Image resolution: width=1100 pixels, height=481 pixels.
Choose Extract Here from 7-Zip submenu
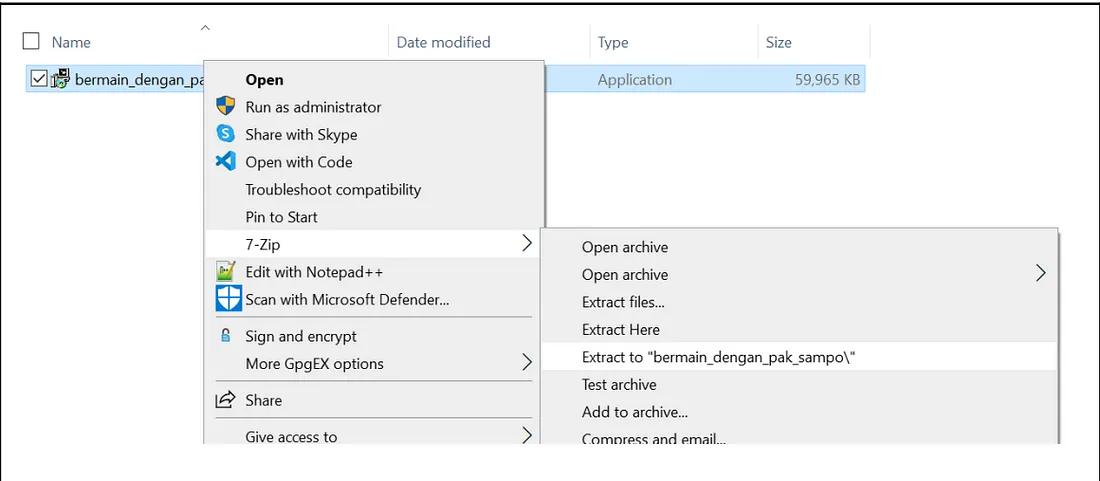pyautogui.click(x=621, y=329)
